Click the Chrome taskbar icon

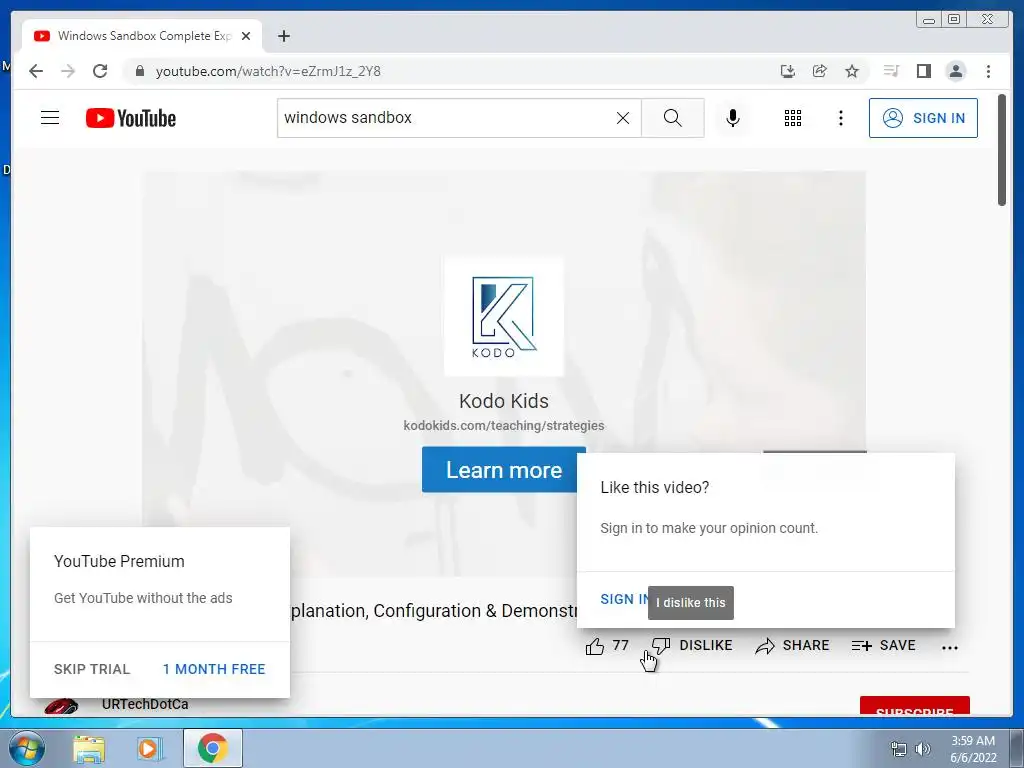pos(213,748)
